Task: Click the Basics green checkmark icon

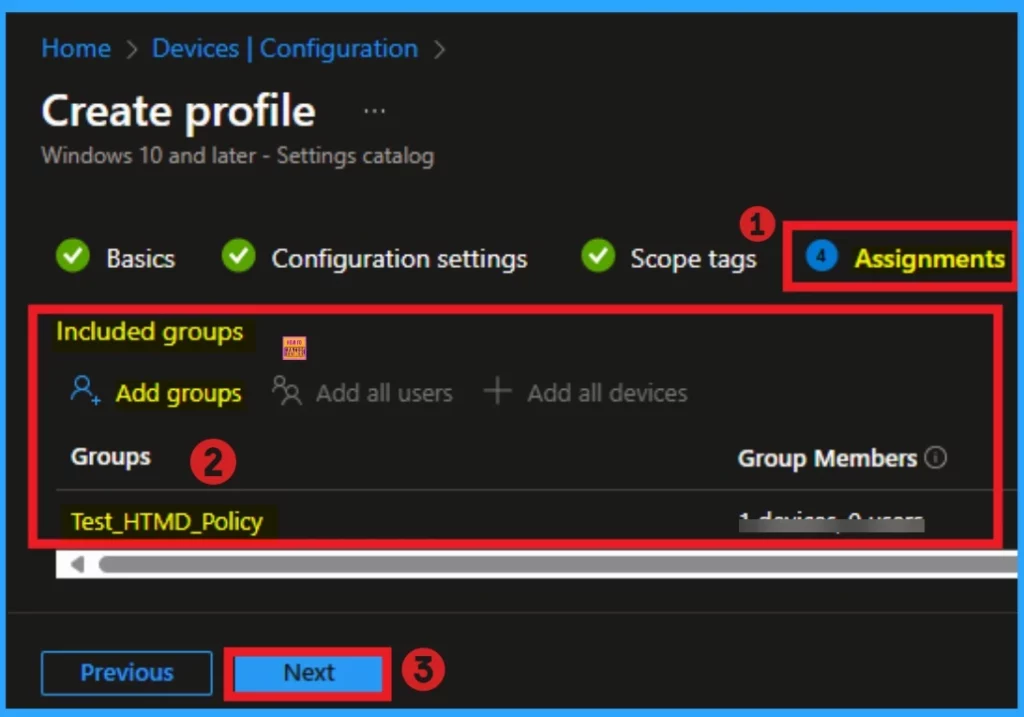Action: tap(72, 255)
